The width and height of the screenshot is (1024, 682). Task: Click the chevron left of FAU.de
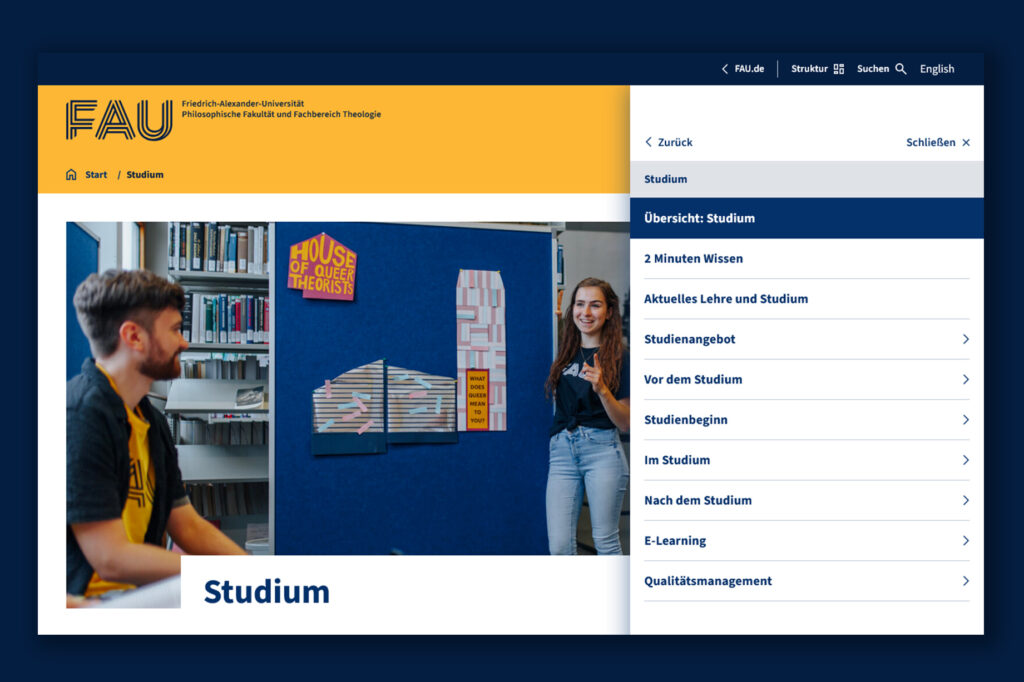point(725,69)
